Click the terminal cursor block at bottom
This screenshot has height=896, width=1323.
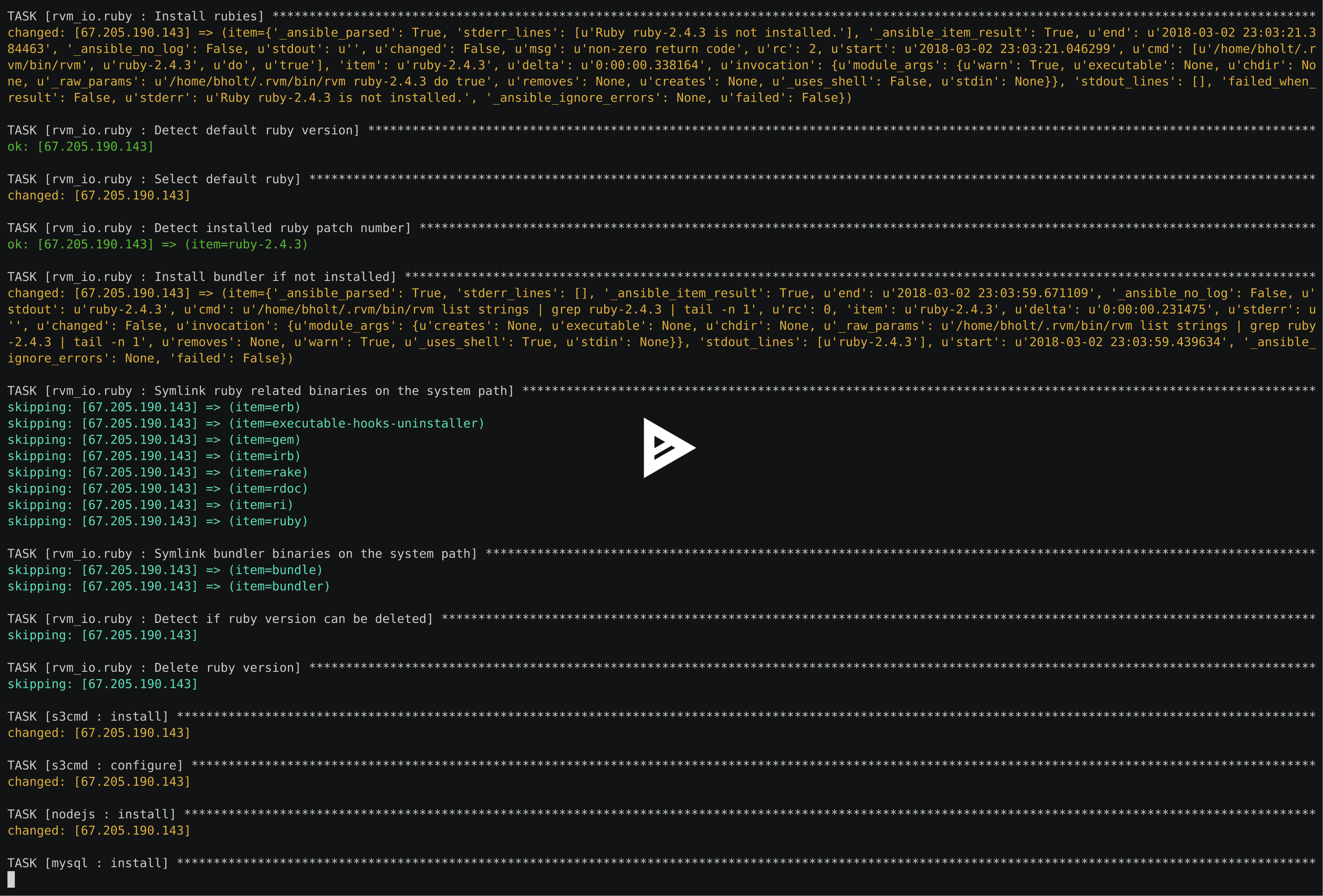click(x=11, y=879)
